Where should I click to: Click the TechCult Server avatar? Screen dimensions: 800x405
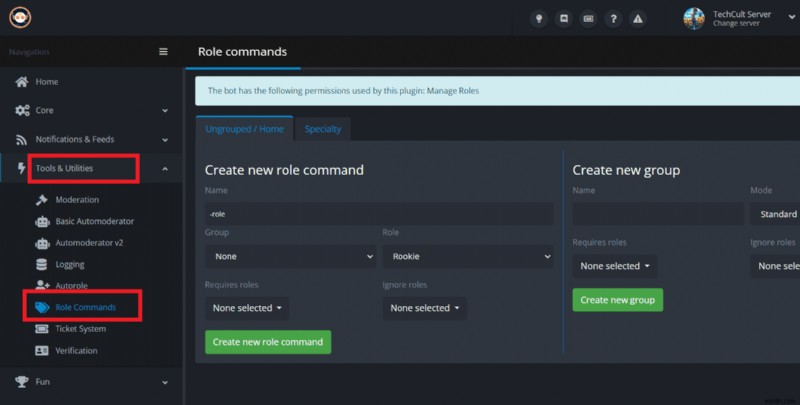click(694, 18)
